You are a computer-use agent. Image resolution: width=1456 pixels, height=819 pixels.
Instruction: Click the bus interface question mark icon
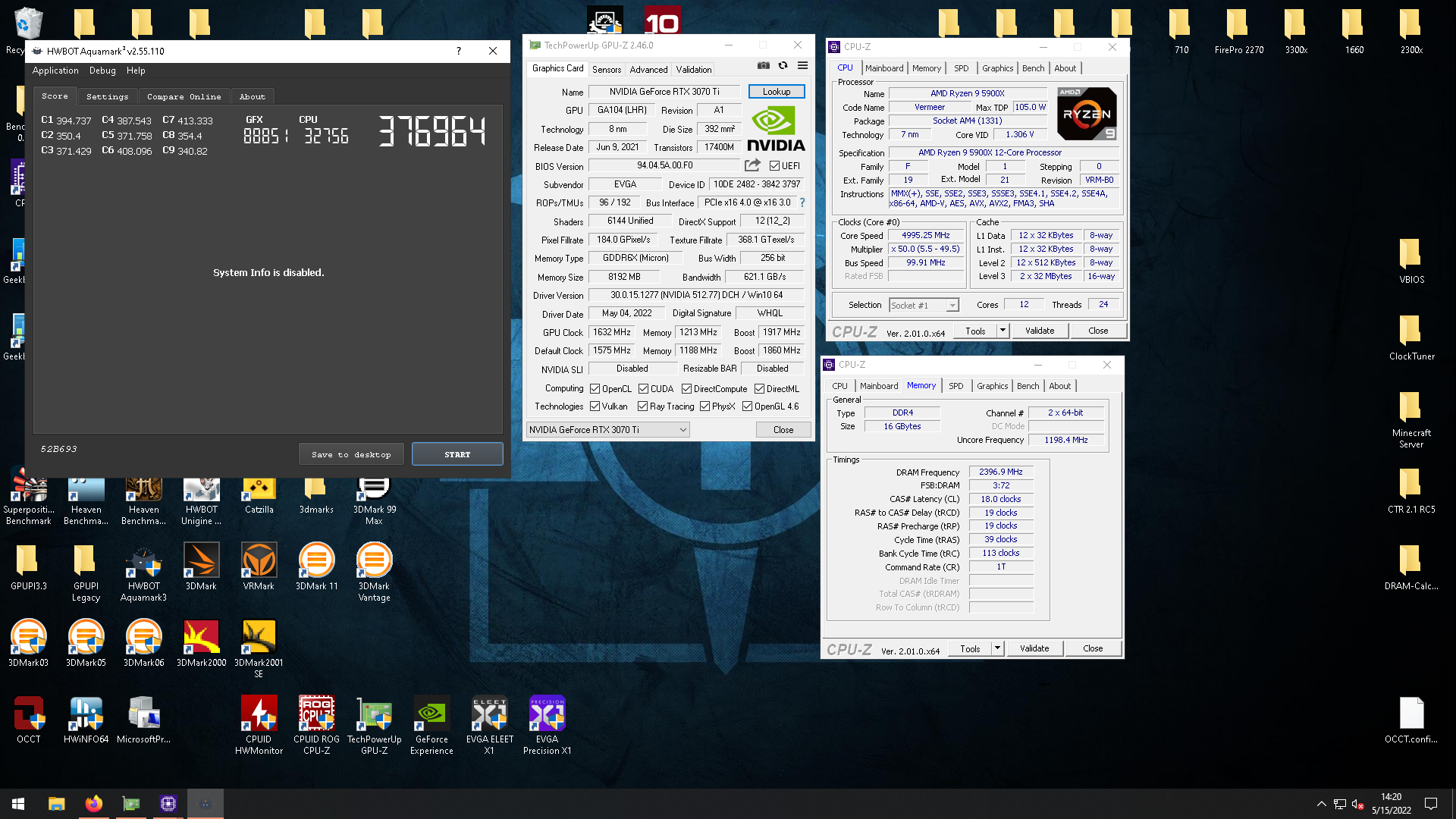tap(802, 202)
